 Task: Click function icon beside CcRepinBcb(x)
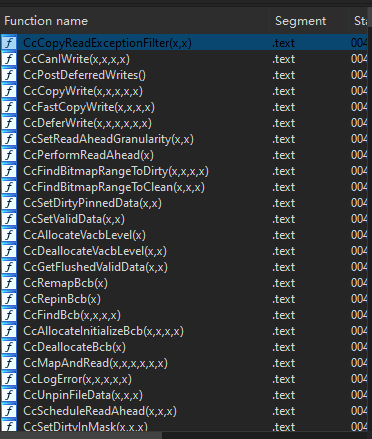coord(9,299)
